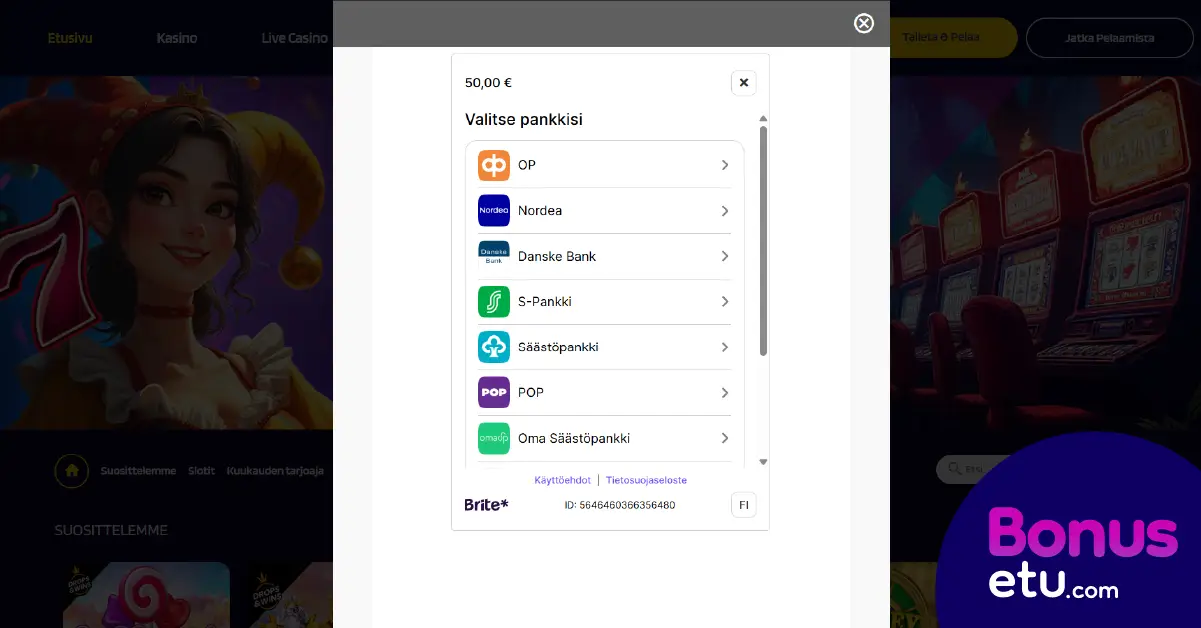Open the Käyttöehdot link
This screenshot has height=628, width=1201.
click(562, 480)
